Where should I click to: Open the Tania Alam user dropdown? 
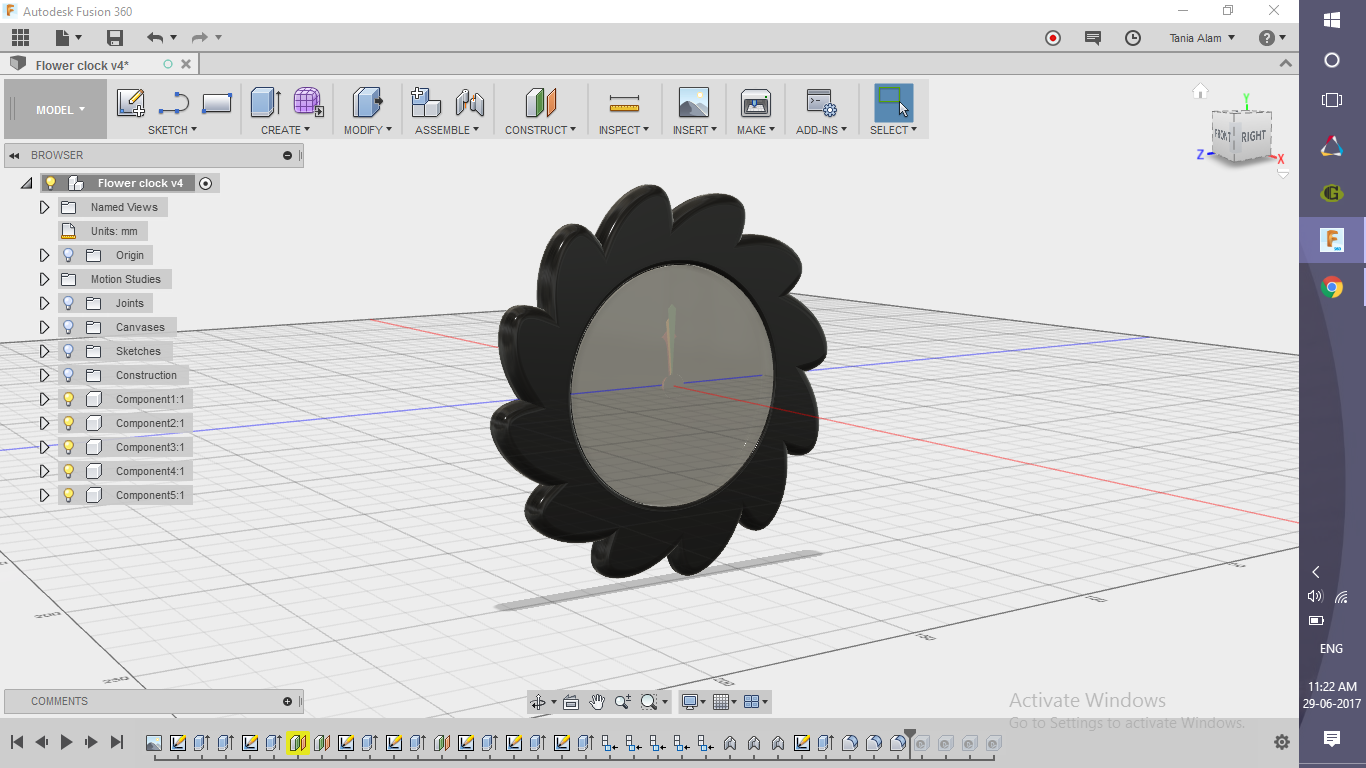1202,38
